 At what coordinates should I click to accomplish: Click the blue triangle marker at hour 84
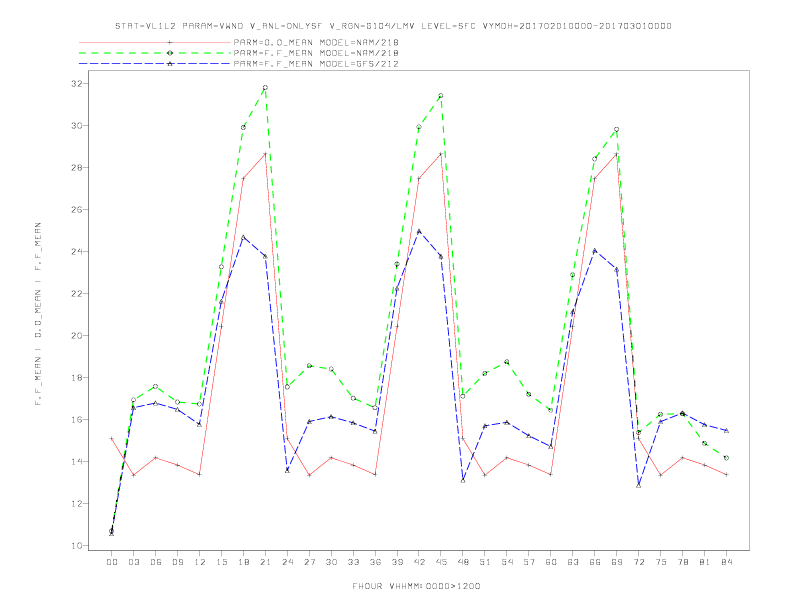tap(726, 430)
